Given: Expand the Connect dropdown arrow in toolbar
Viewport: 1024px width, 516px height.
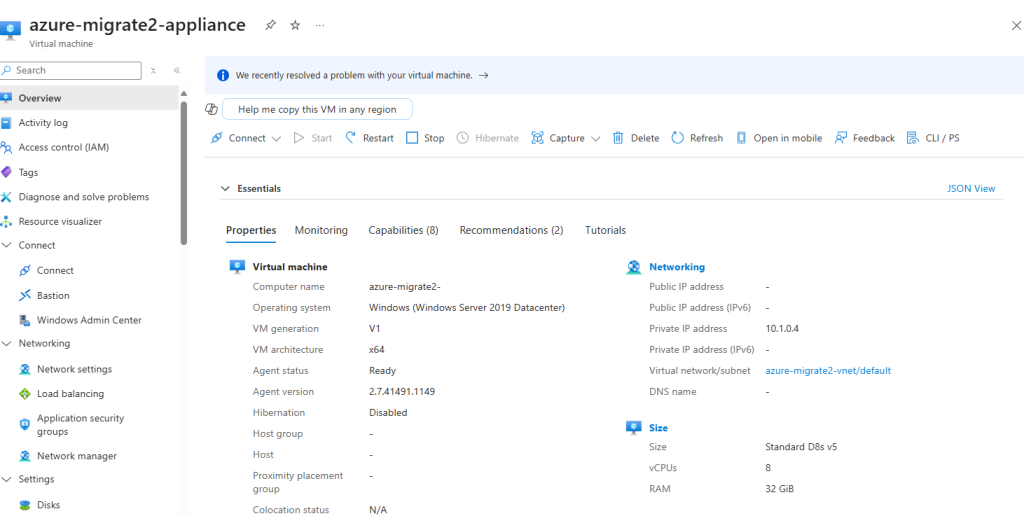Looking at the screenshot, I should pyautogui.click(x=276, y=138).
